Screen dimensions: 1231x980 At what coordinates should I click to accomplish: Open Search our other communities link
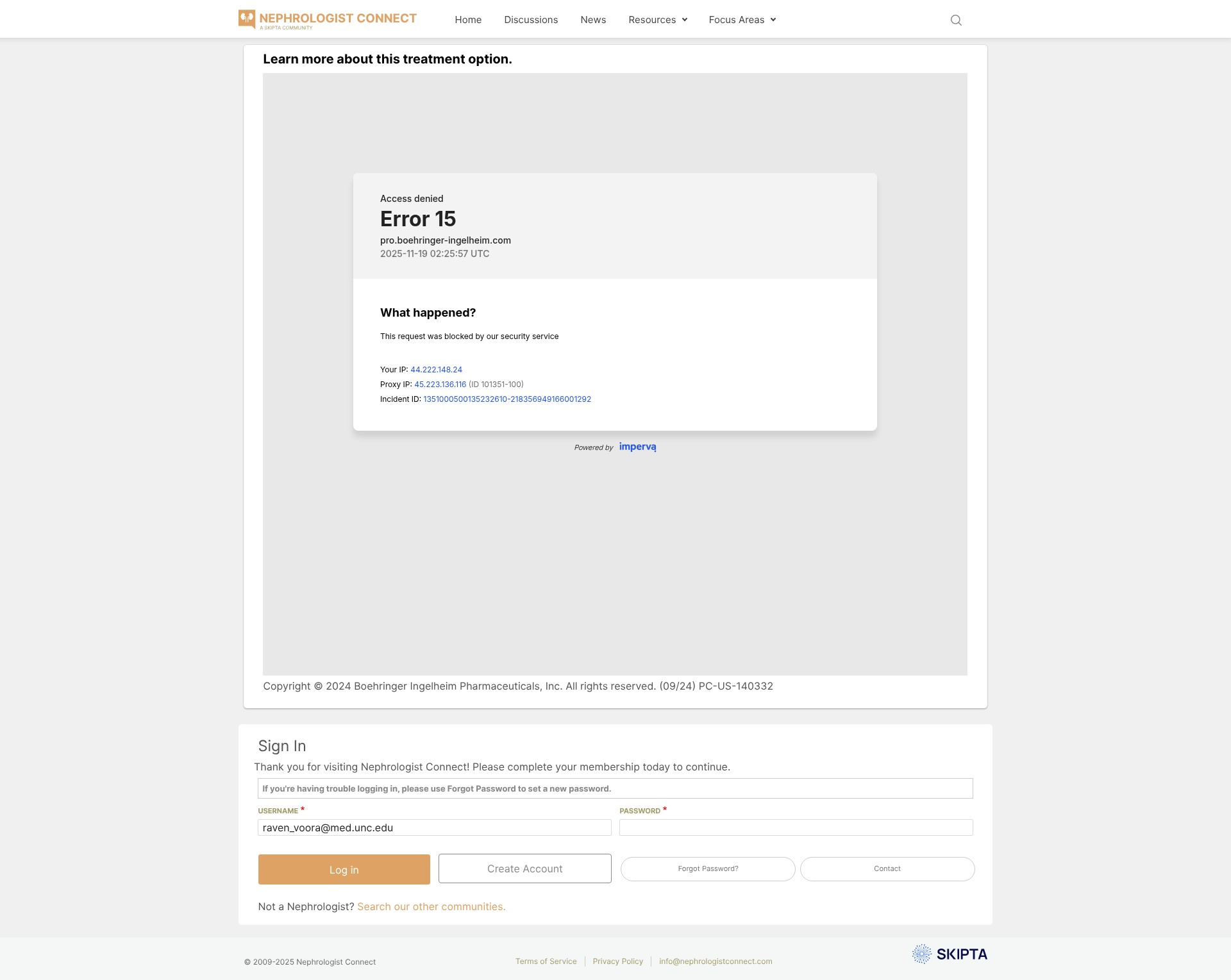(x=431, y=906)
